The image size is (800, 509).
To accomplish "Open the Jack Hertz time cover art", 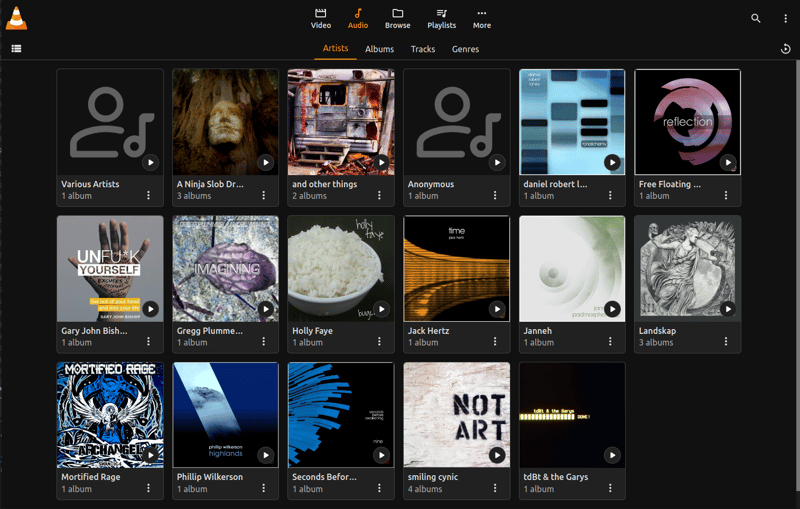I will click(x=457, y=268).
